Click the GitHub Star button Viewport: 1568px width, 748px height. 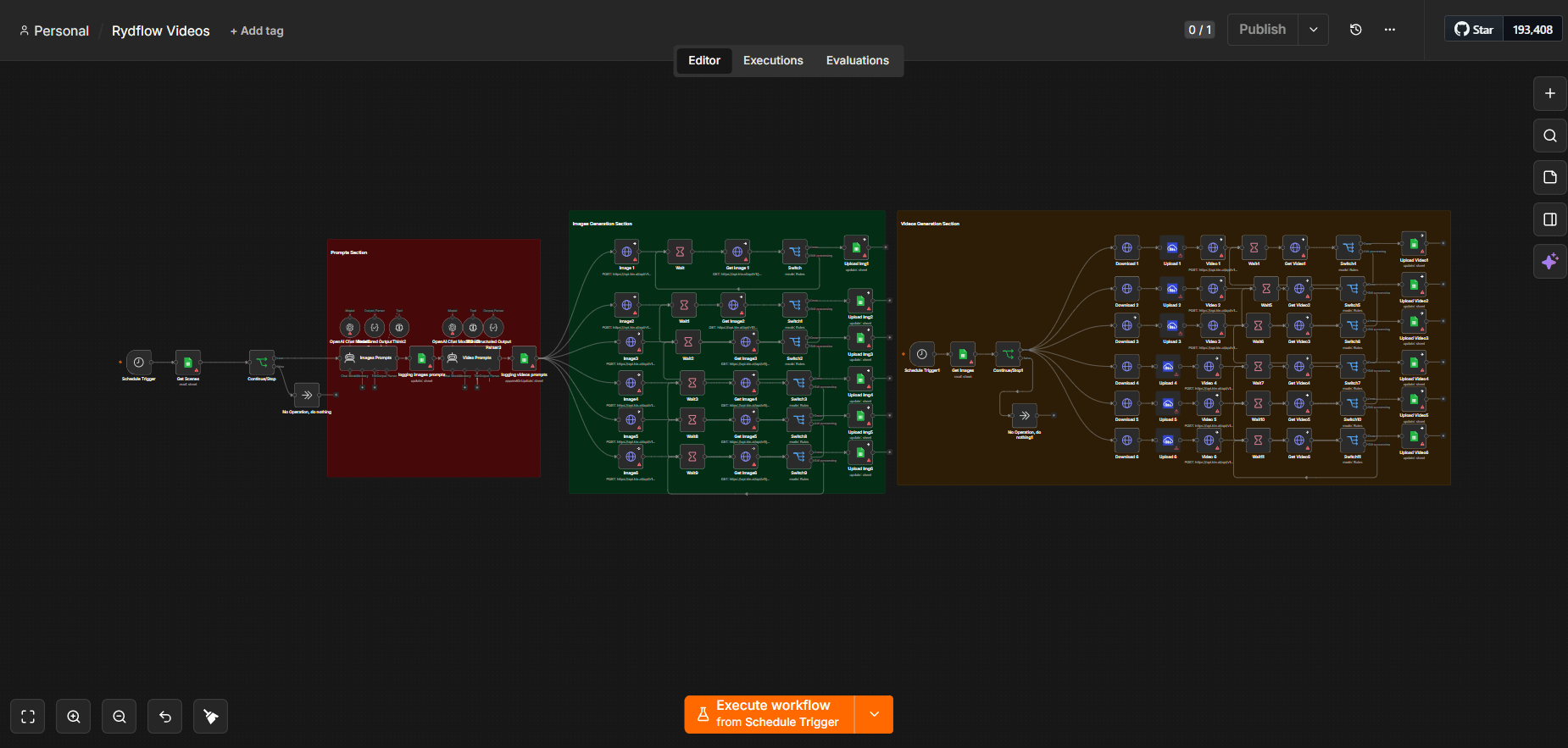(1474, 30)
